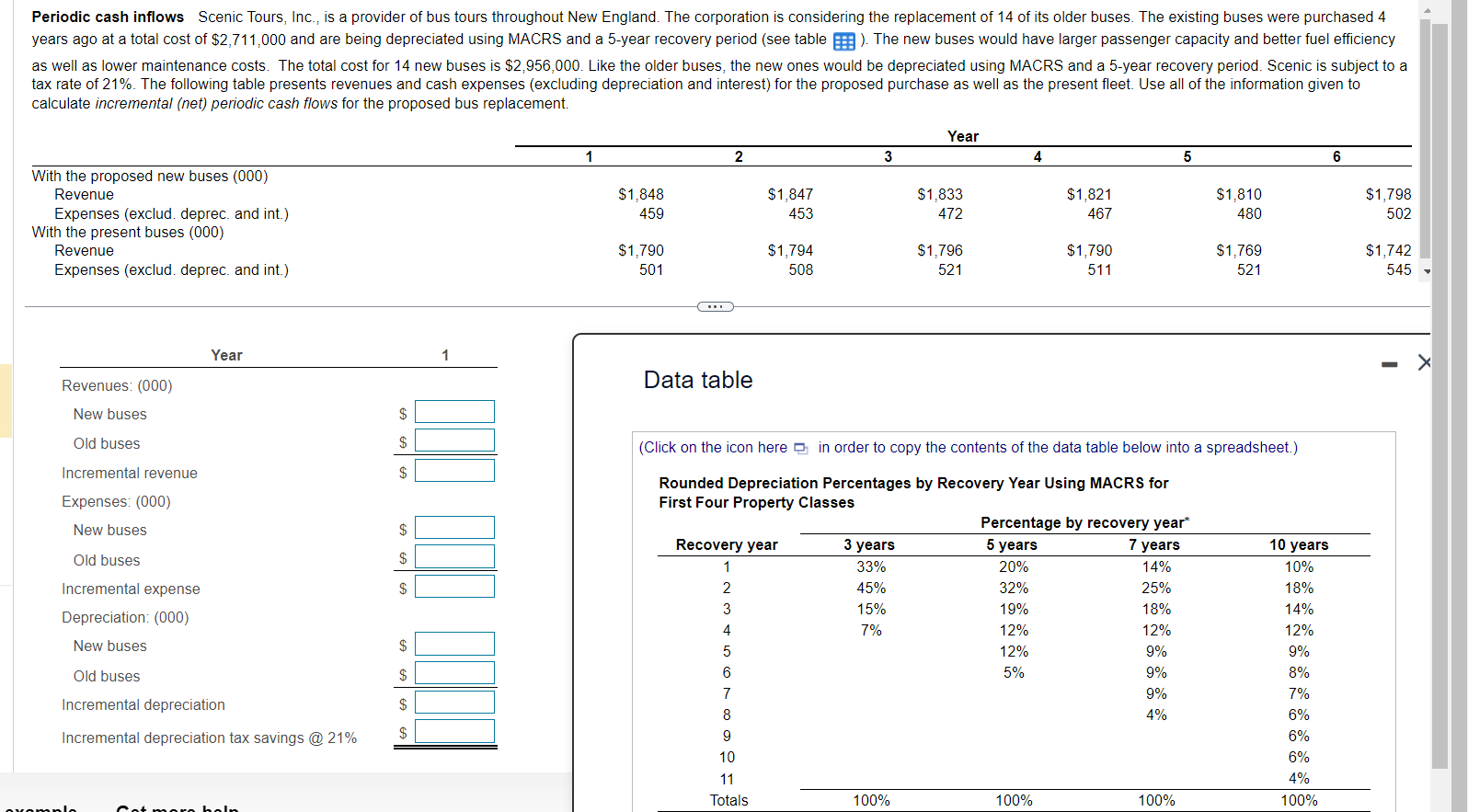The width and height of the screenshot is (1468, 812).
Task: Click the problem panel scroll up arrow
Action: point(1427,10)
